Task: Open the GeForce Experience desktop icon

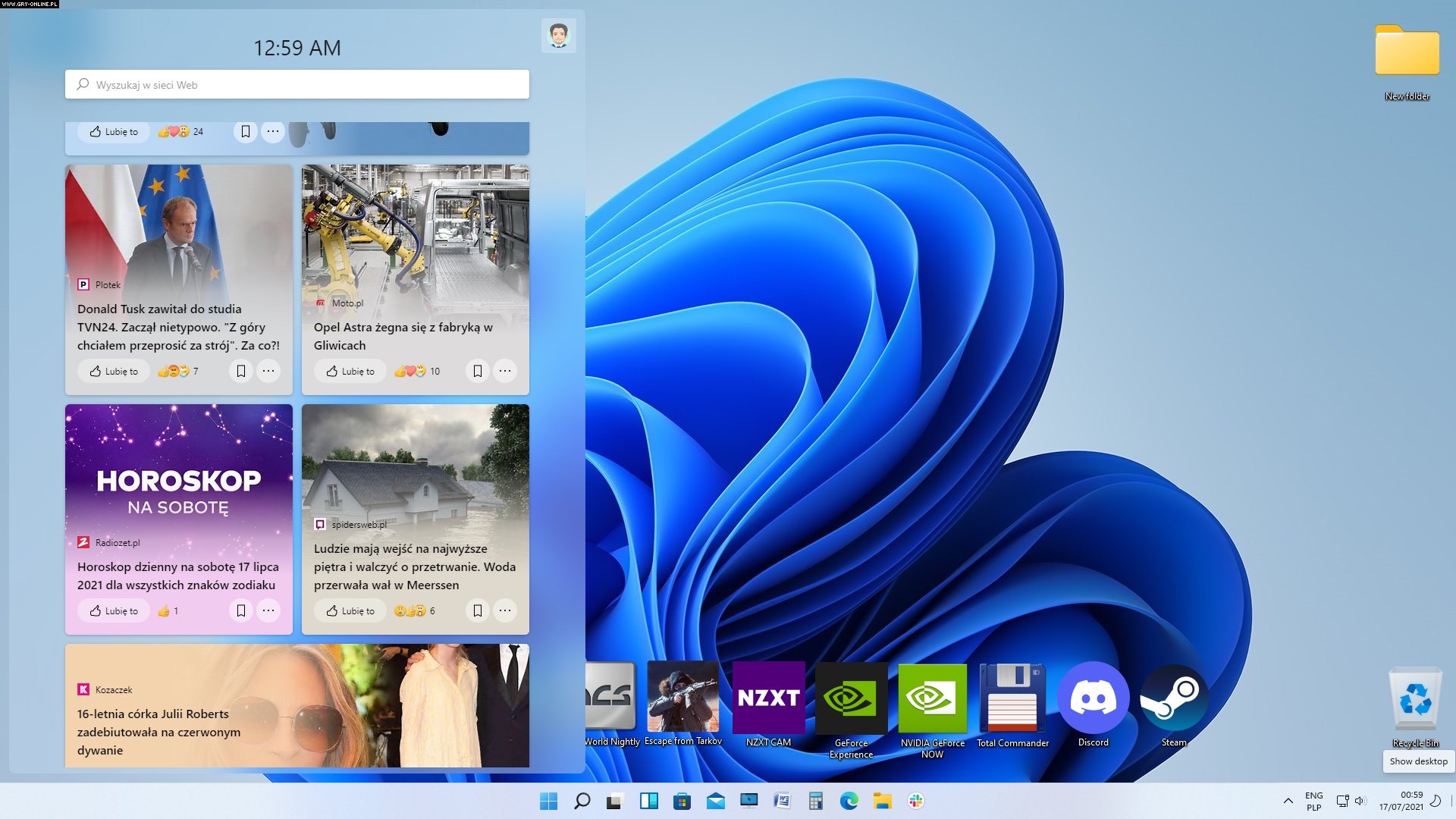Action: [851, 699]
